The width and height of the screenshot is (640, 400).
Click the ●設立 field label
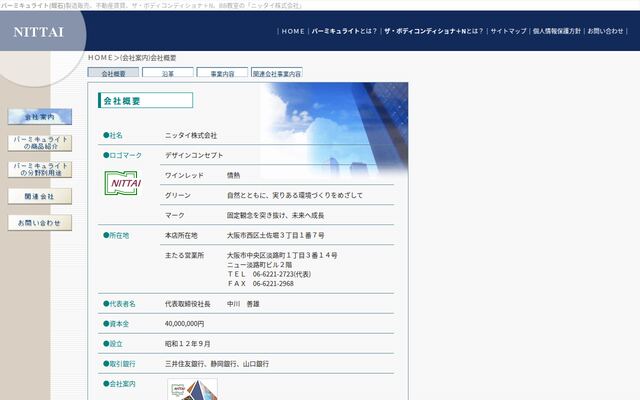click(x=113, y=344)
